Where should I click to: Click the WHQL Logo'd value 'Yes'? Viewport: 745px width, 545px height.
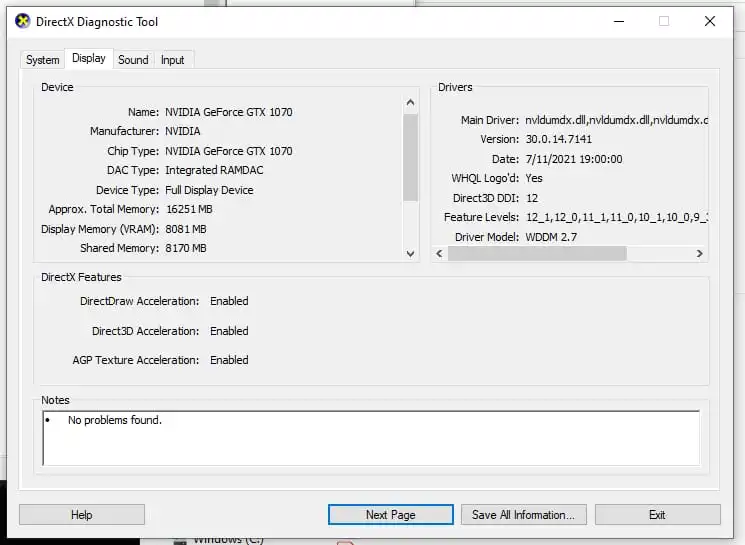(534, 178)
